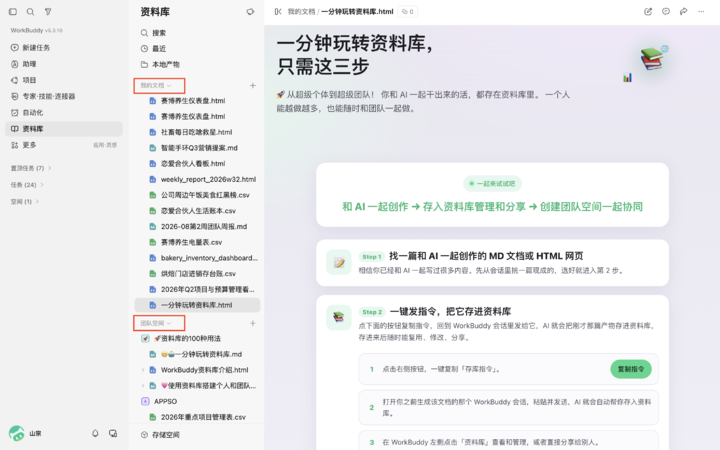This screenshot has width=720, height=450.
Task: Open 本地产物 folder
Action: click(x=196, y=64)
